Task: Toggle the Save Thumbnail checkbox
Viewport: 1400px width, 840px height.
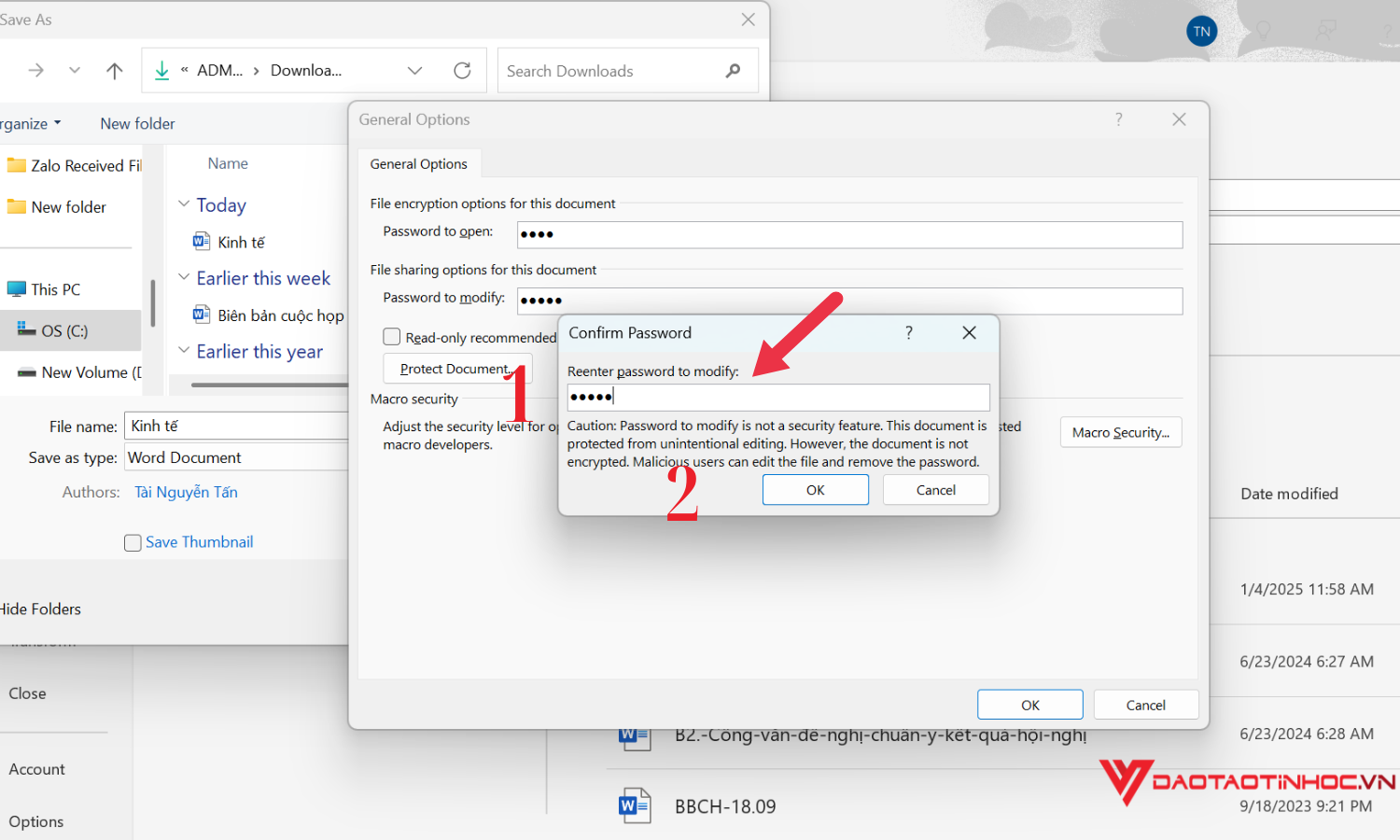Action: [x=133, y=542]
